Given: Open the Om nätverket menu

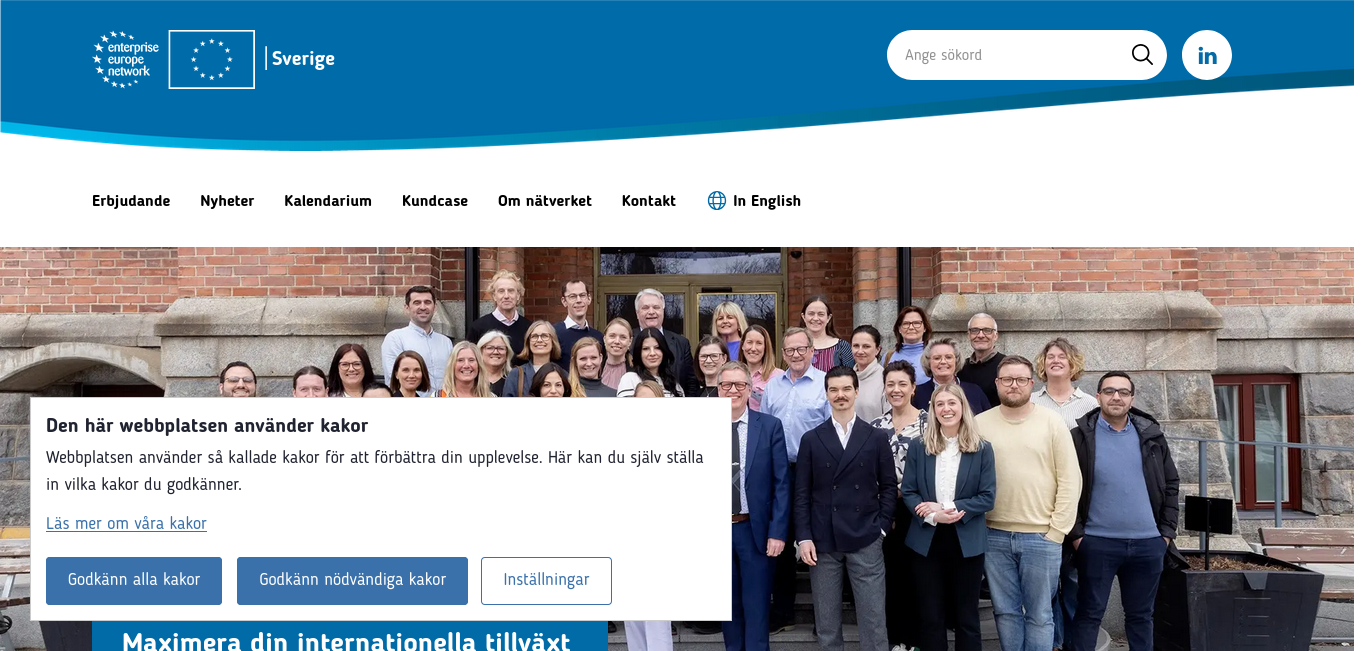Looking at the screenshot, I should click(545, 201).
